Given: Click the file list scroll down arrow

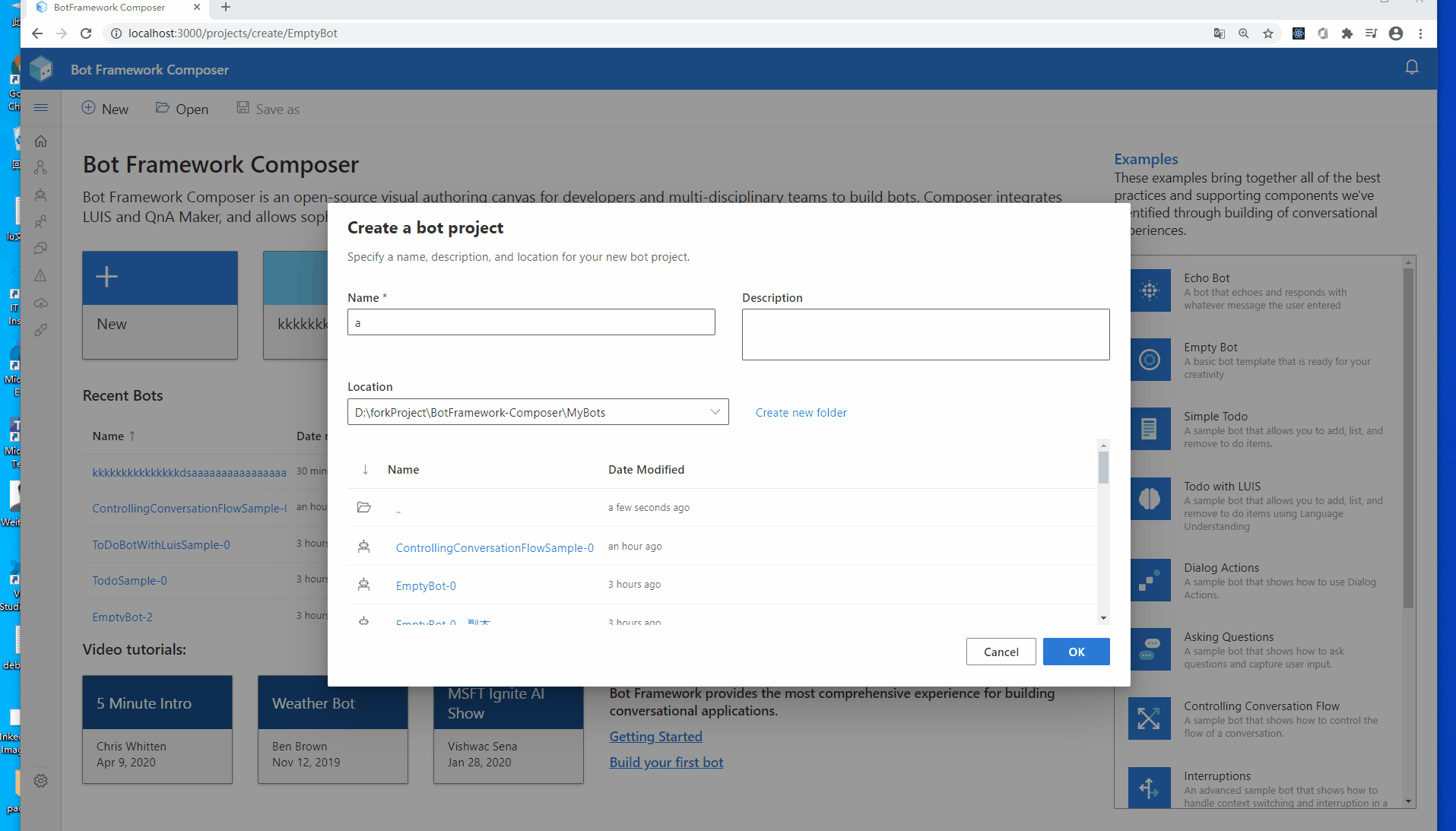Looking at the screenshot, I should [x=1103, y=618].
